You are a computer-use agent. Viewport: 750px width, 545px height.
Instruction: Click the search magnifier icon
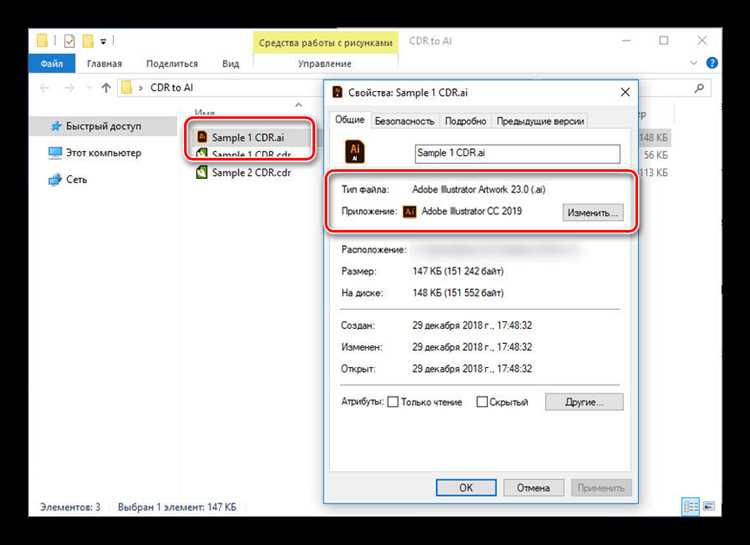pyautogui.click(x=699, y=88)
